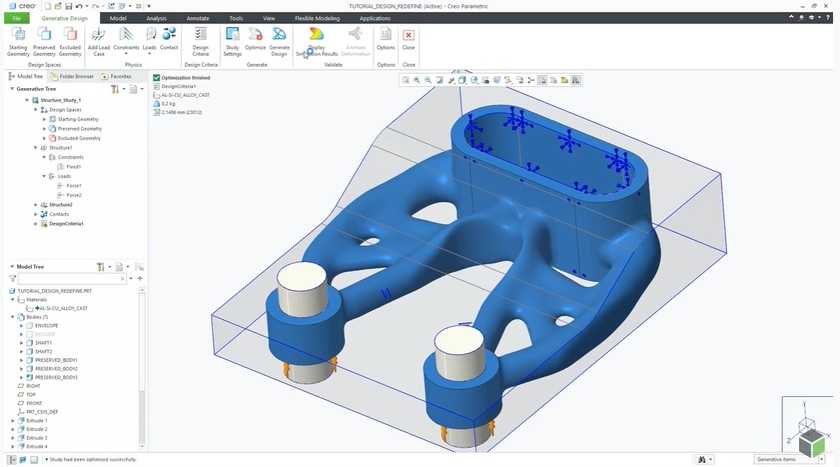Viewport: 840px width, 467px height.
Task: Collapse the Structure_Study_1 tree node
Action: 28,100
